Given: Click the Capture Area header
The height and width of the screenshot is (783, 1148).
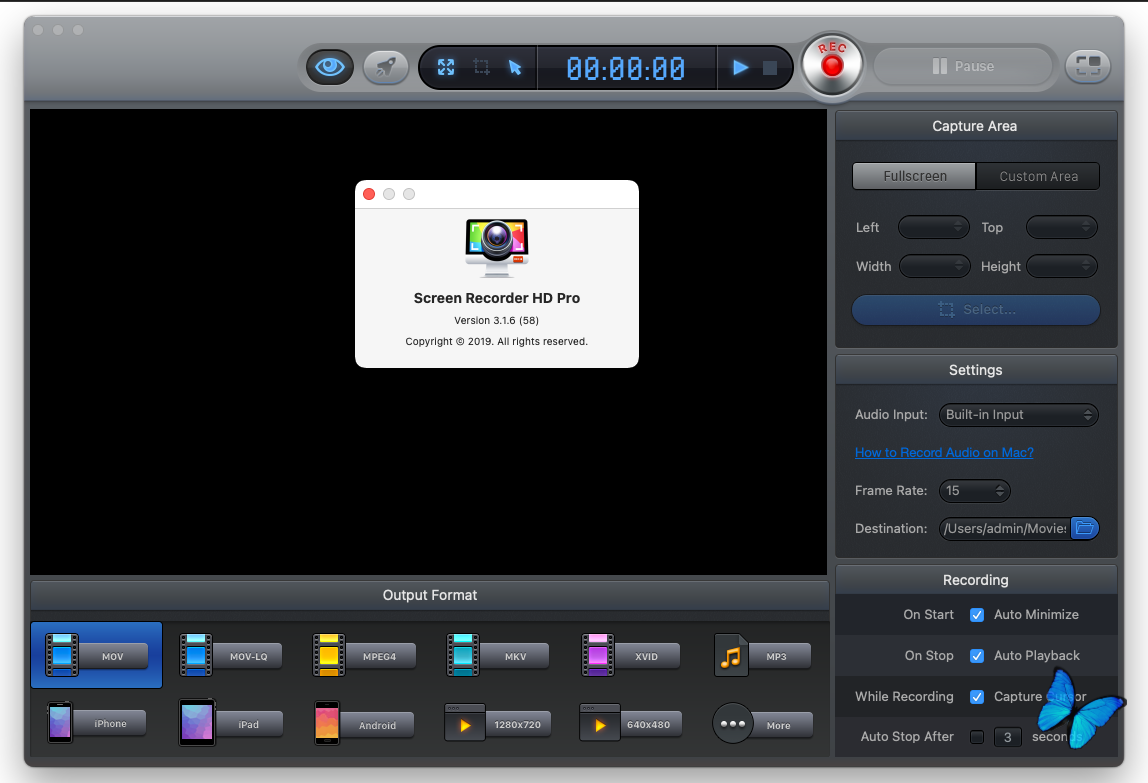Looking at the screenshot, I should tap(975, 126).
